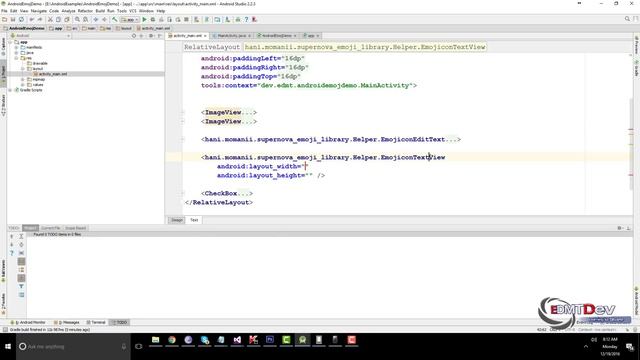Click the Help question mark toolbar icon

(246, 20)
